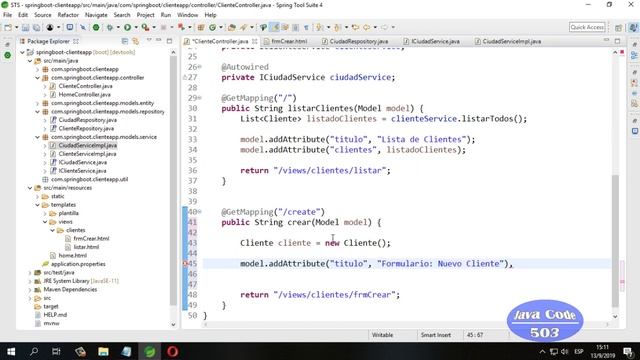The width and height of the screenshot is (640, 360).
Task: Click the New Java Package icon
Action: tap(201, 27)
